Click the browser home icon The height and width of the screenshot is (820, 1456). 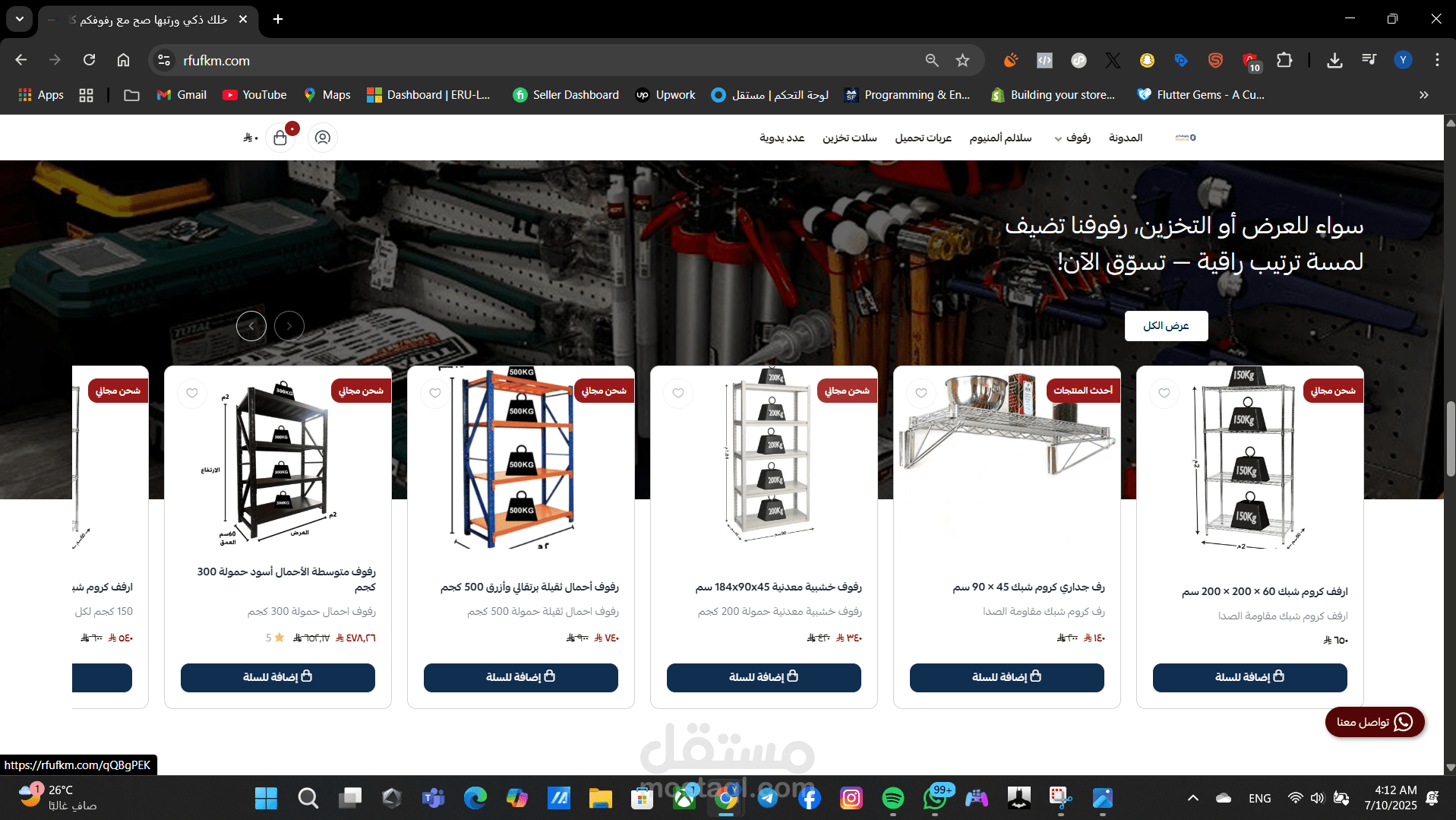click(x=123, y=60)
